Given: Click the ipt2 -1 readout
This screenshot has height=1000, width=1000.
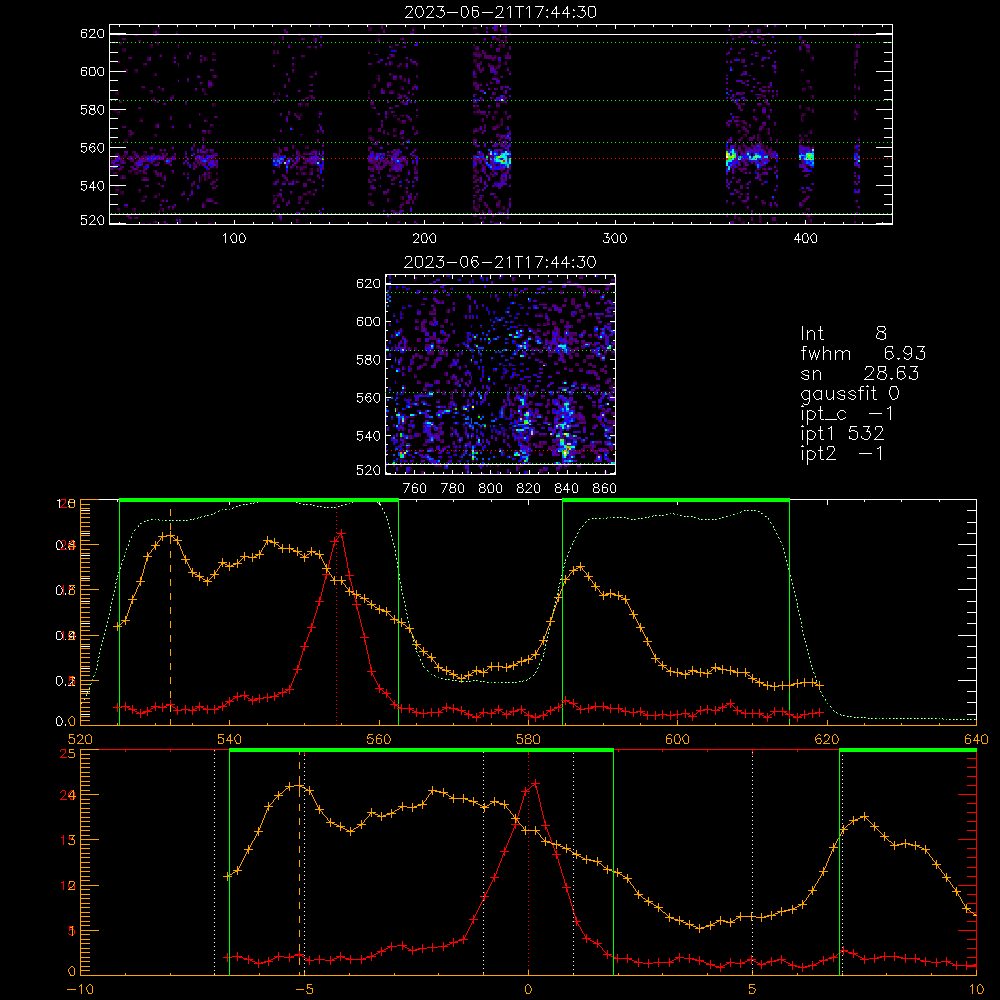Looking at the screenshot, I should [x=842, y=453].
